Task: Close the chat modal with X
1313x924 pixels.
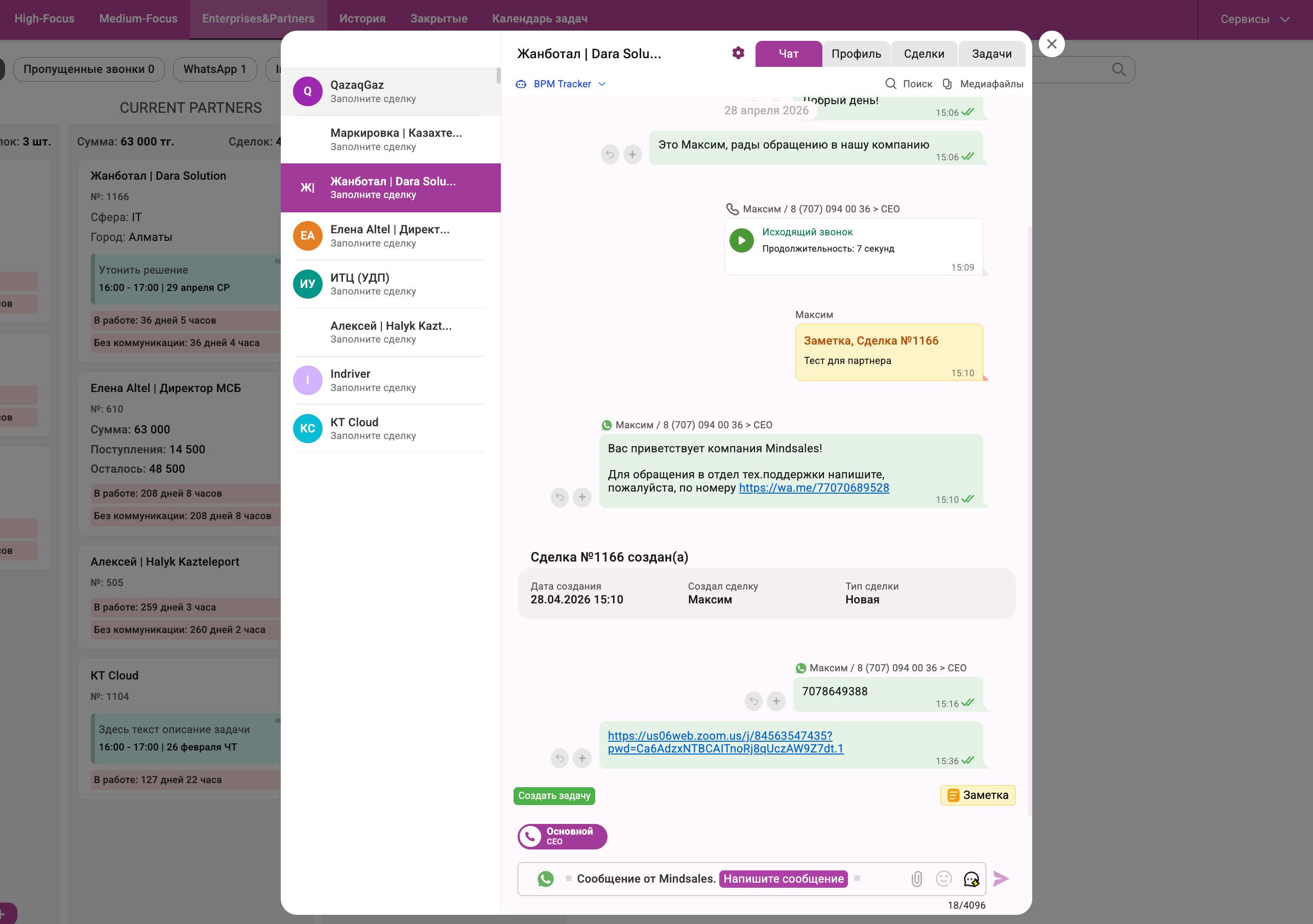Action: [x=1051, y=44]
